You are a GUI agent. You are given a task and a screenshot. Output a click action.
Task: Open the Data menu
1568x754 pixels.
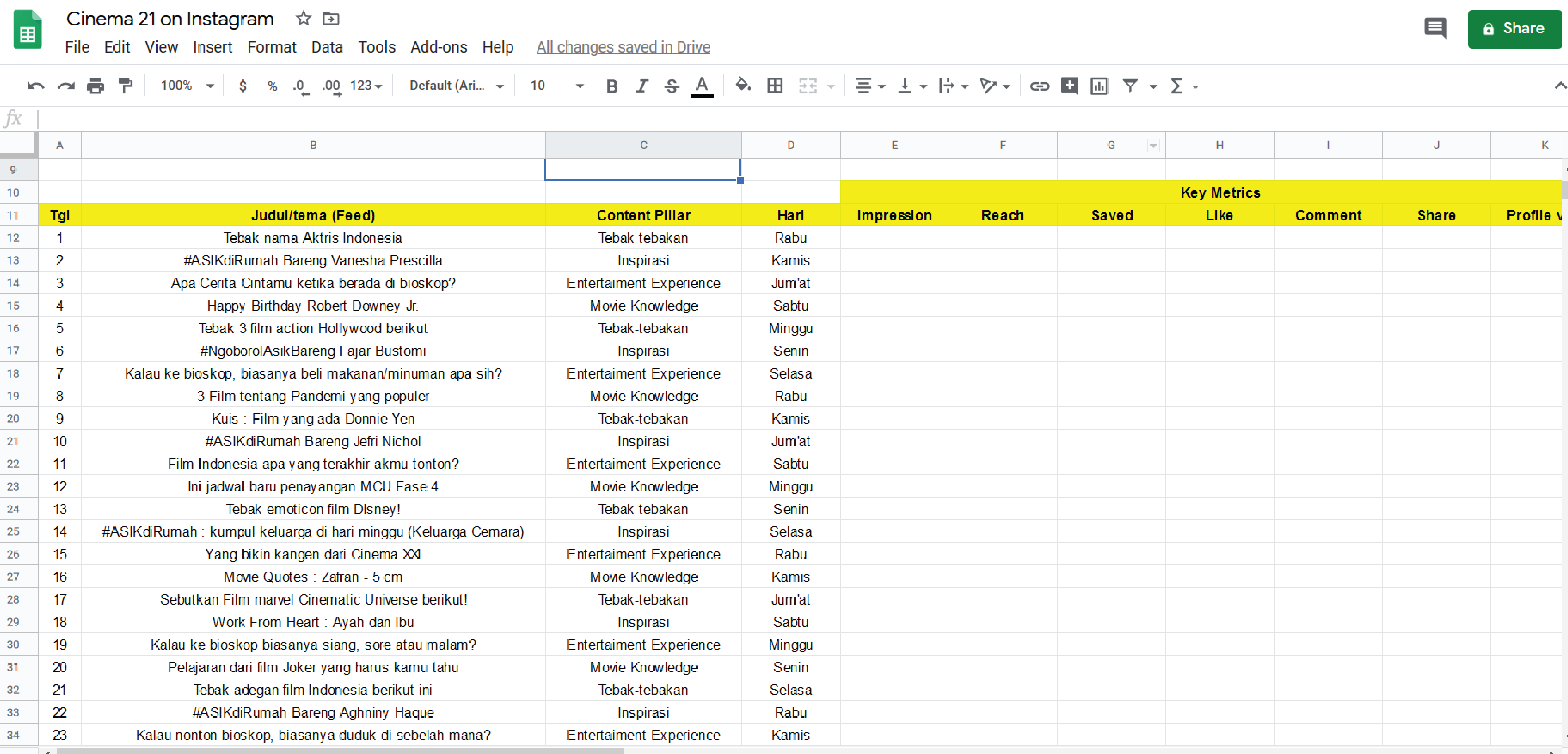pyautogui.click(x=327, y=47)
